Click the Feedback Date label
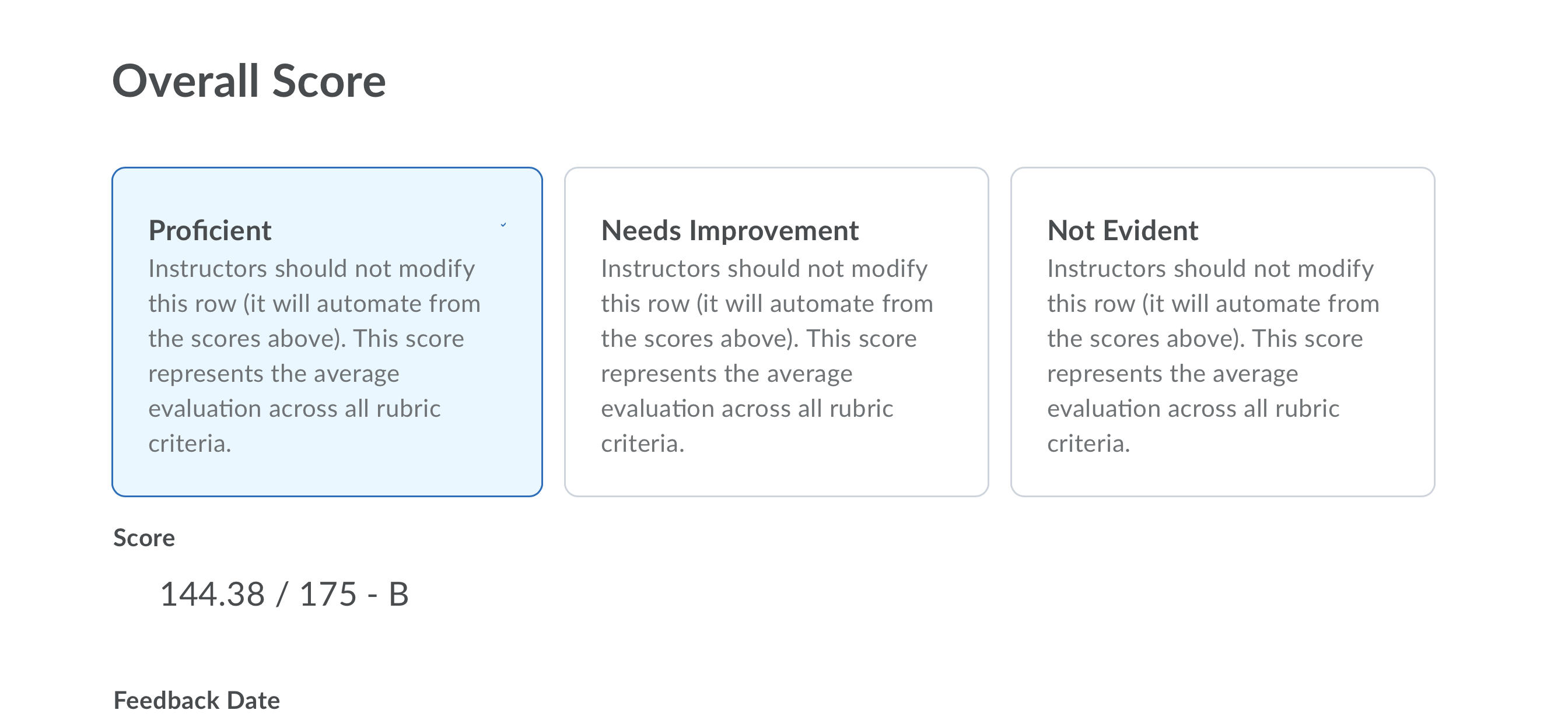Screen dimensions: 1568x724 pyautogui.click(x=197, y=700)
